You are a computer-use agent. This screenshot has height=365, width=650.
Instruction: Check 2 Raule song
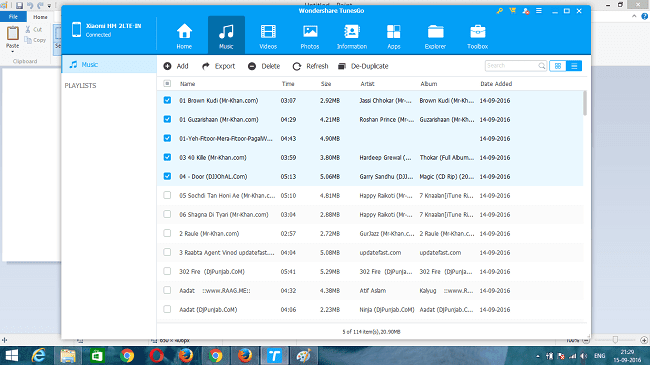click(167, 233)
